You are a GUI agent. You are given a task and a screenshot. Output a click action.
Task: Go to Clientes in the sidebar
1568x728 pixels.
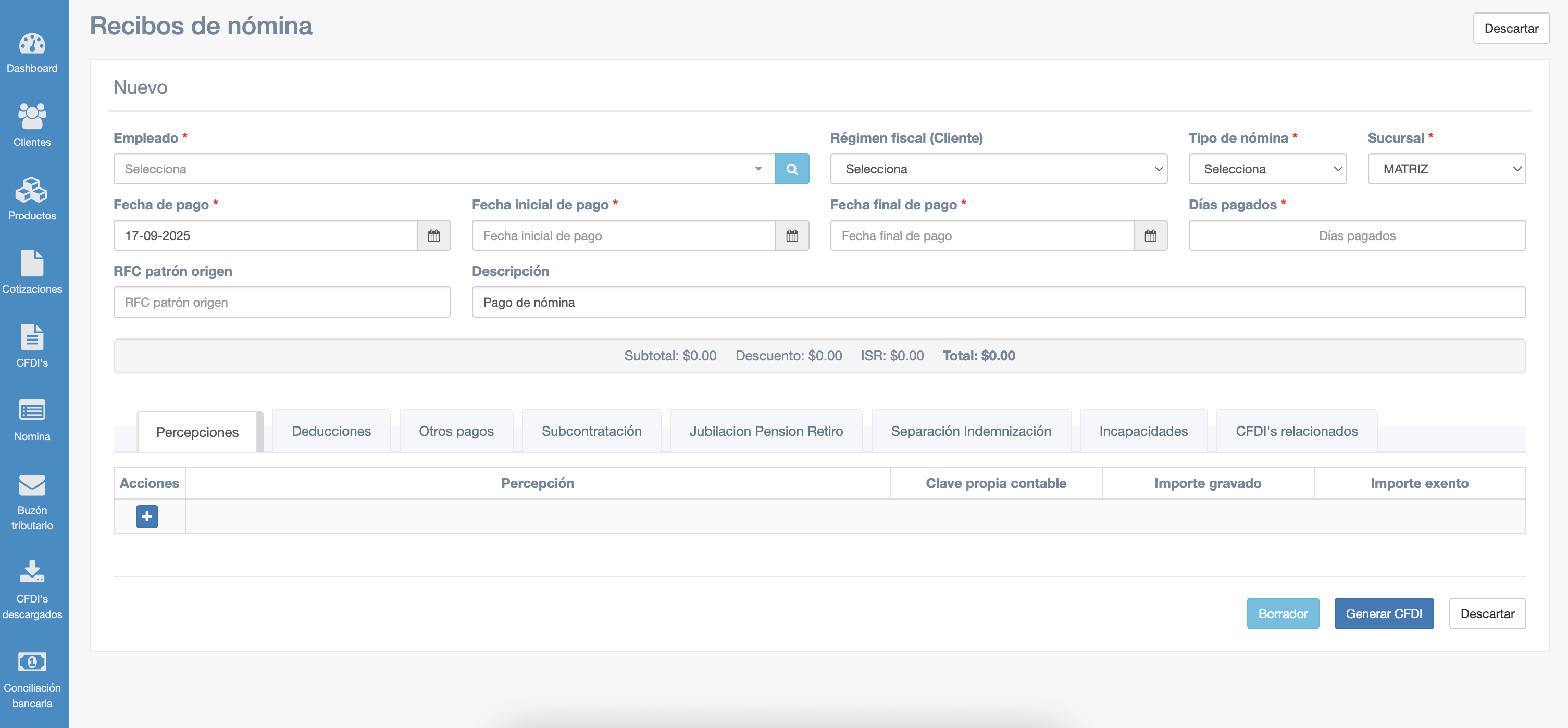coord(32,116)
